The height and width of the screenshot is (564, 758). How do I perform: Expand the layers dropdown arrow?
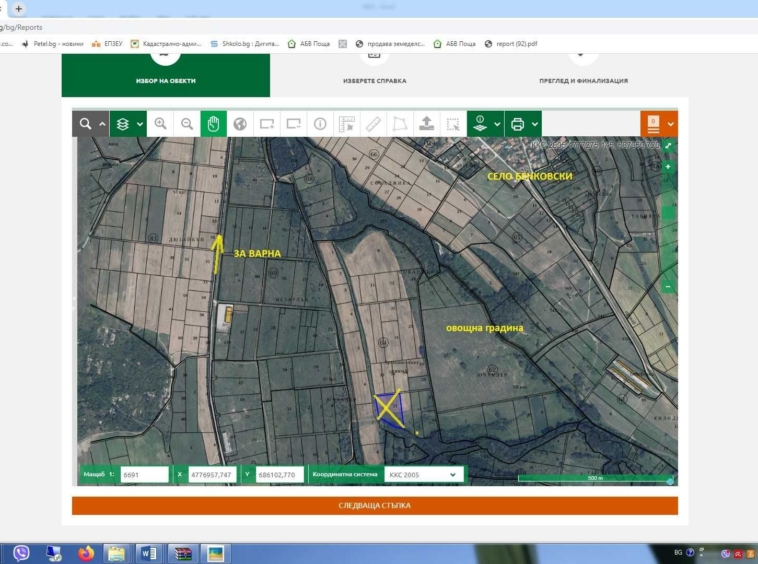coord(140,124)
